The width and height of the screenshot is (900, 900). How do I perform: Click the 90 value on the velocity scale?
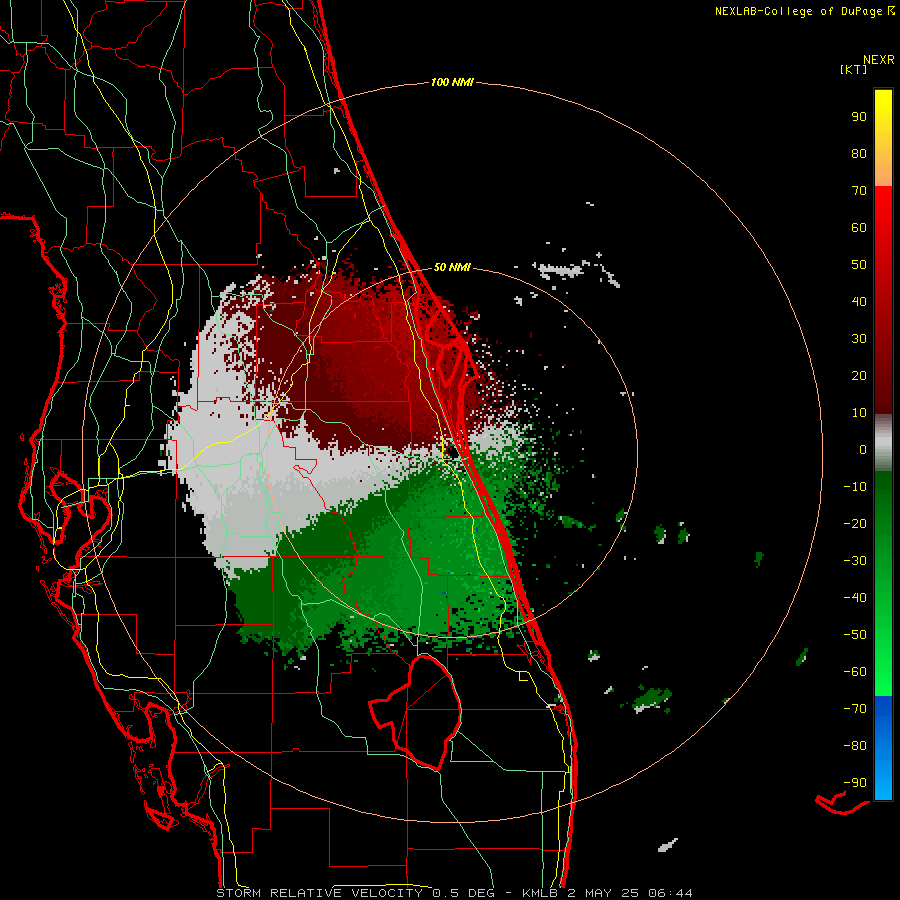coord(859,117)
